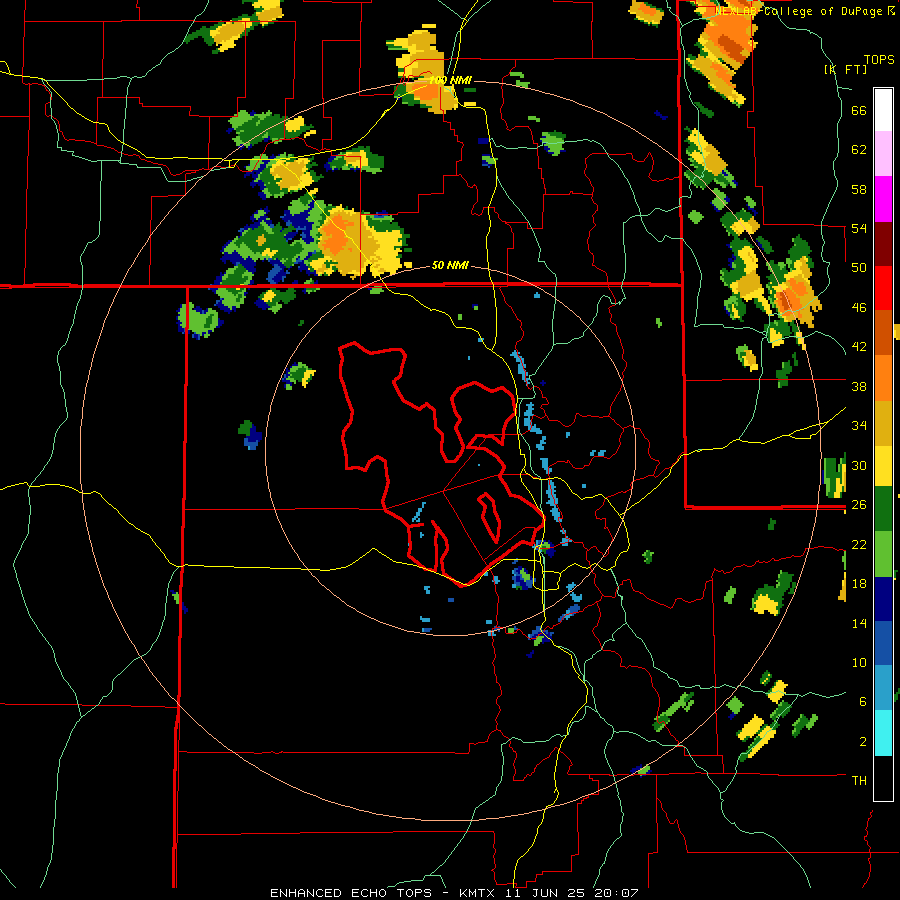Click the 18 legend value
Image resolution: width=900 pixels, height=900 pixels.
point(859,584)
